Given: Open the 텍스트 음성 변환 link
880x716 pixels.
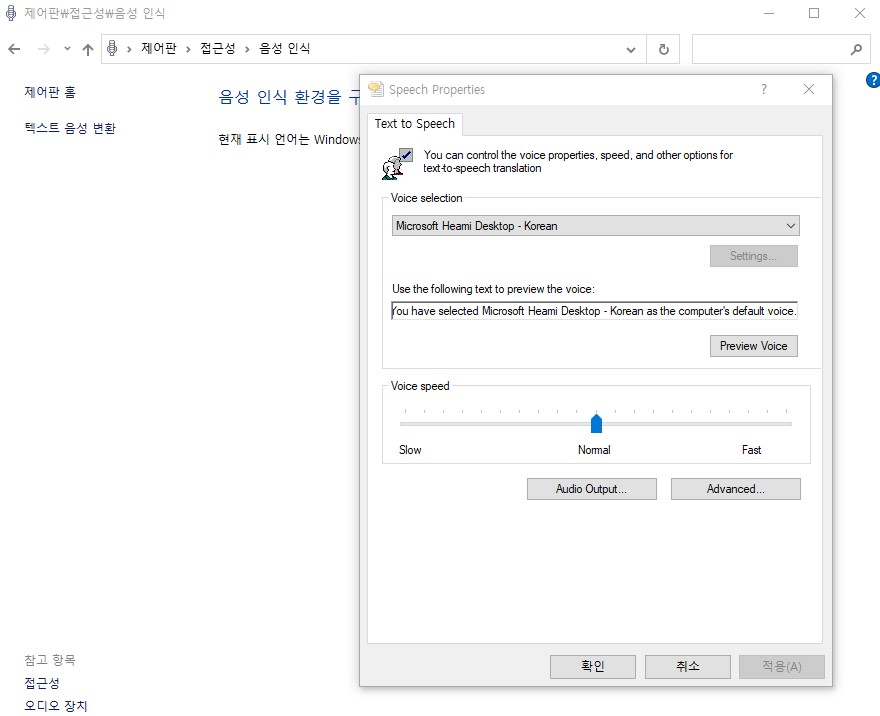Looking at the screenshot, I should (70, 128).
